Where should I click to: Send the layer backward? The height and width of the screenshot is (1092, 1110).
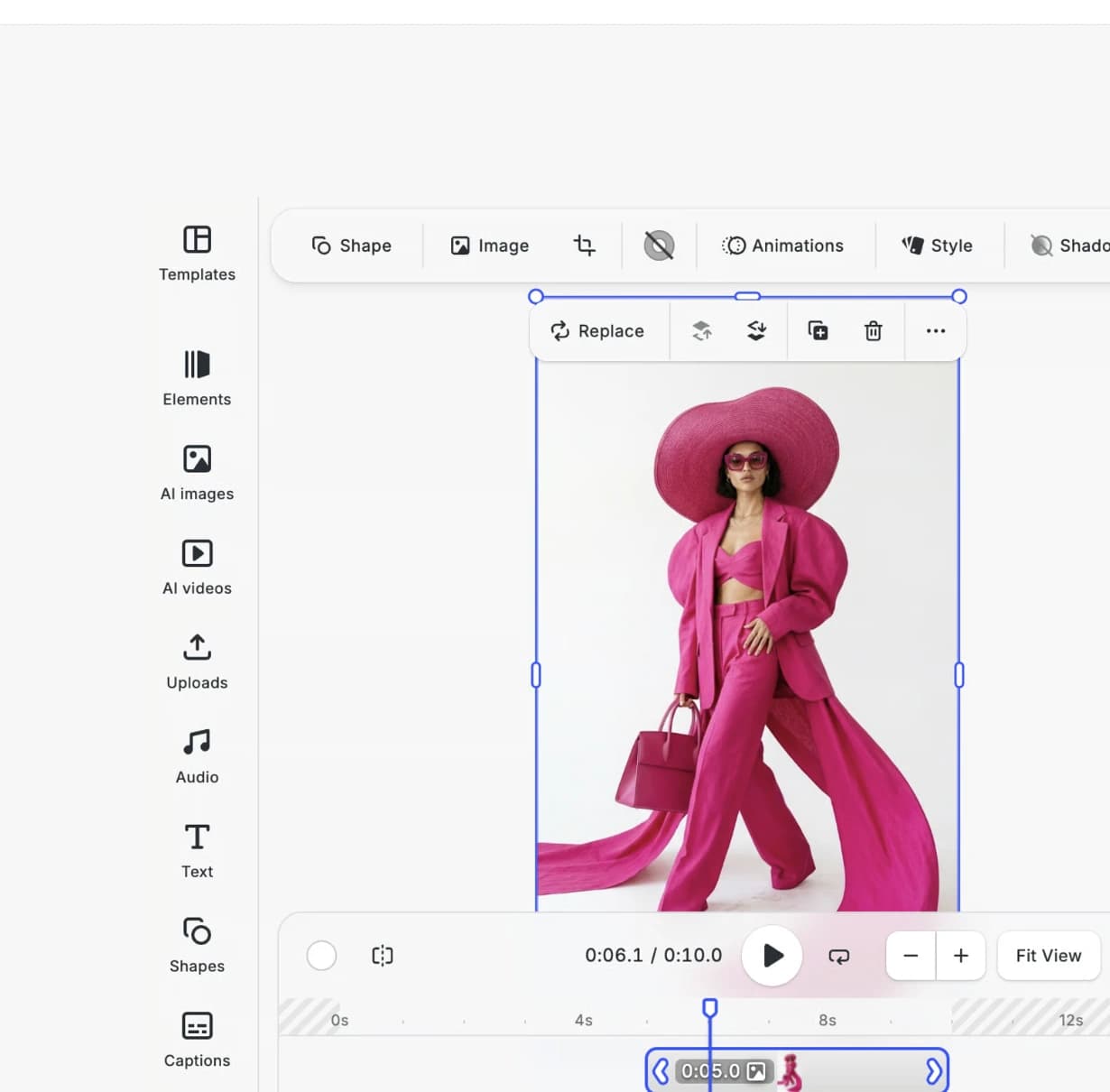756,331
